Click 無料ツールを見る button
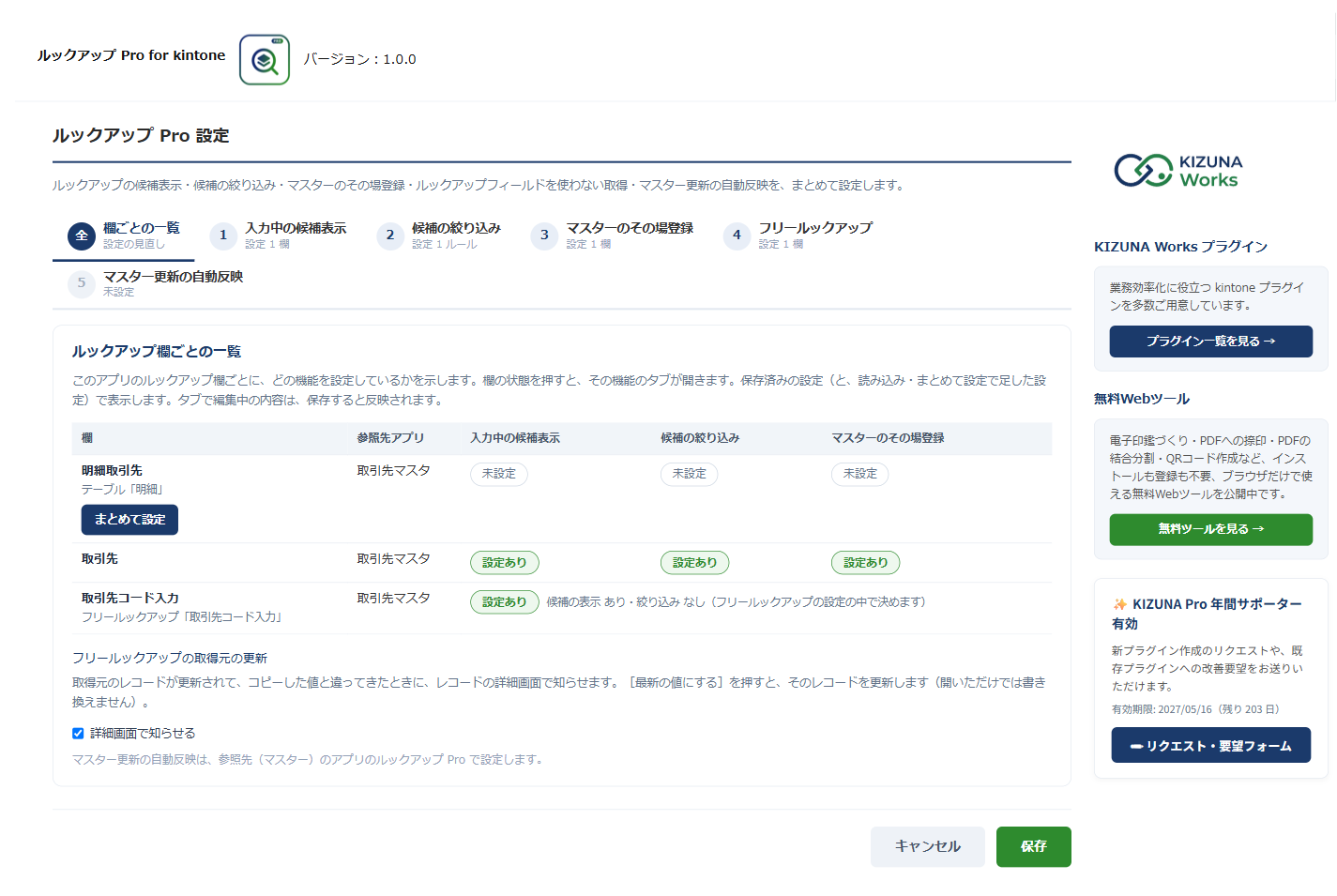 click(x=1211, y=529)
